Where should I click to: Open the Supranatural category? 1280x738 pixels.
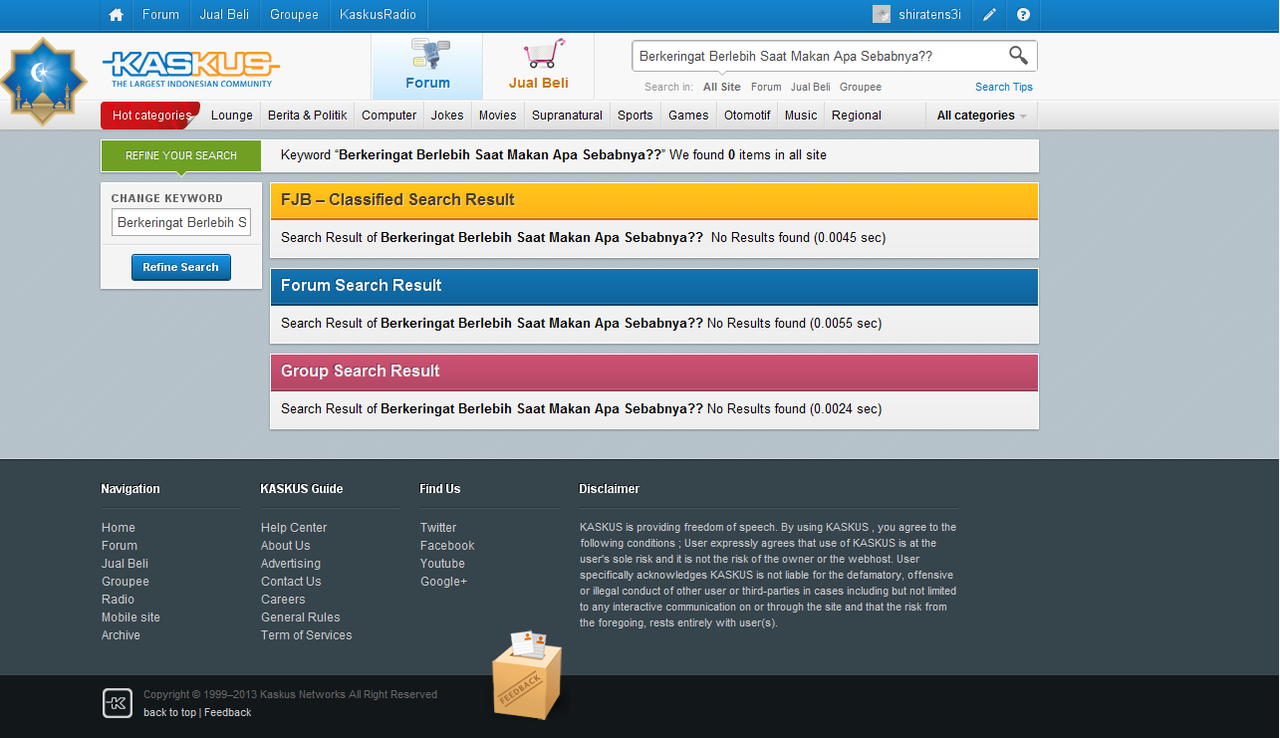click(567, 115)
